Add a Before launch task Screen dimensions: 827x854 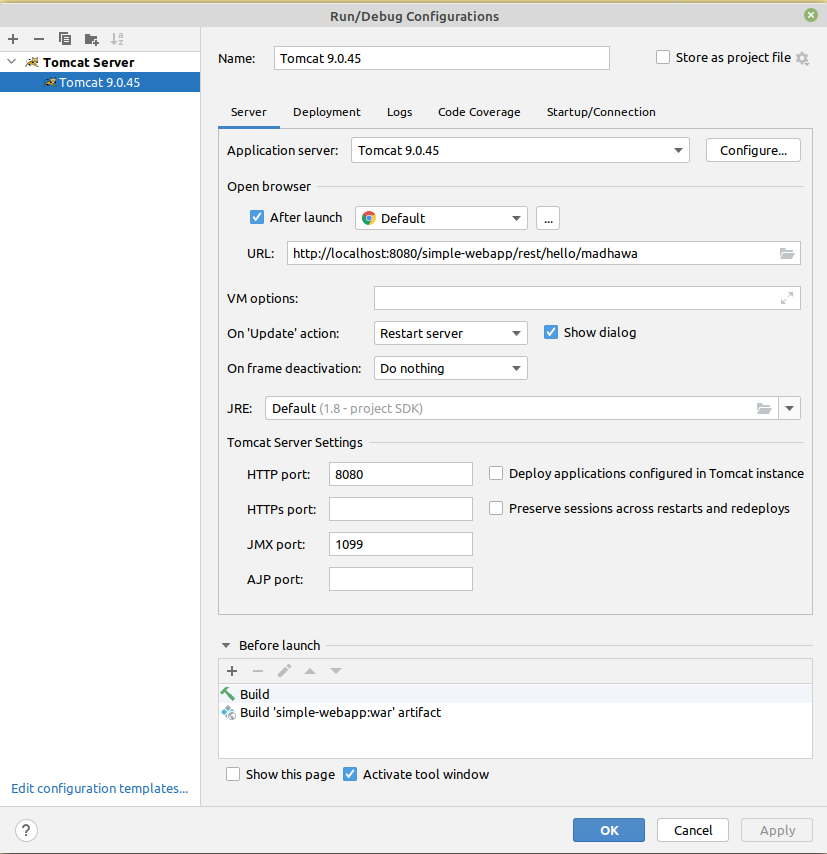tap(232, 671)
